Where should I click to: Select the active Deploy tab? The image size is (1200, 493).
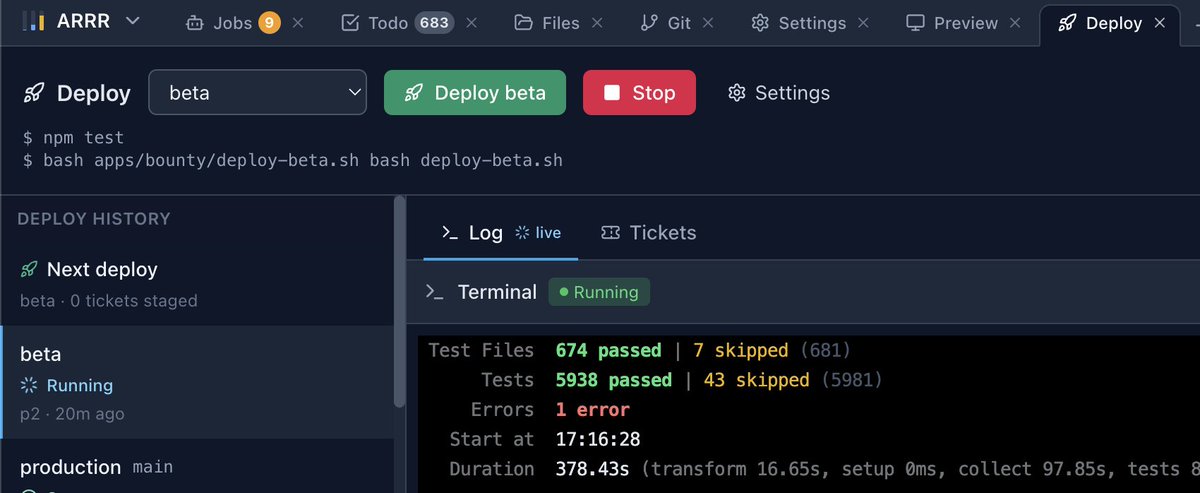tap(1112, 22)
